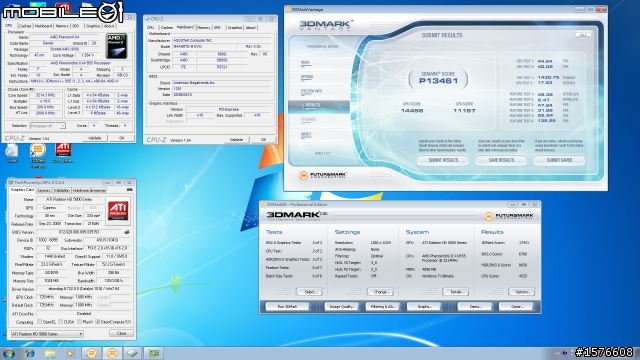Select System Info in the 3DMark Vantage sidebar

click(x=311, y=91)
